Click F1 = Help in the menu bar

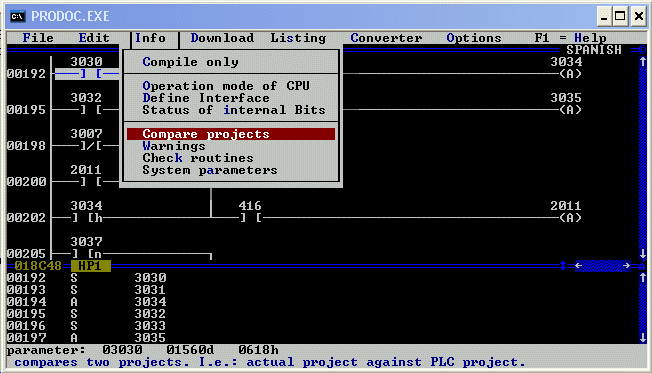coord(570,38)
